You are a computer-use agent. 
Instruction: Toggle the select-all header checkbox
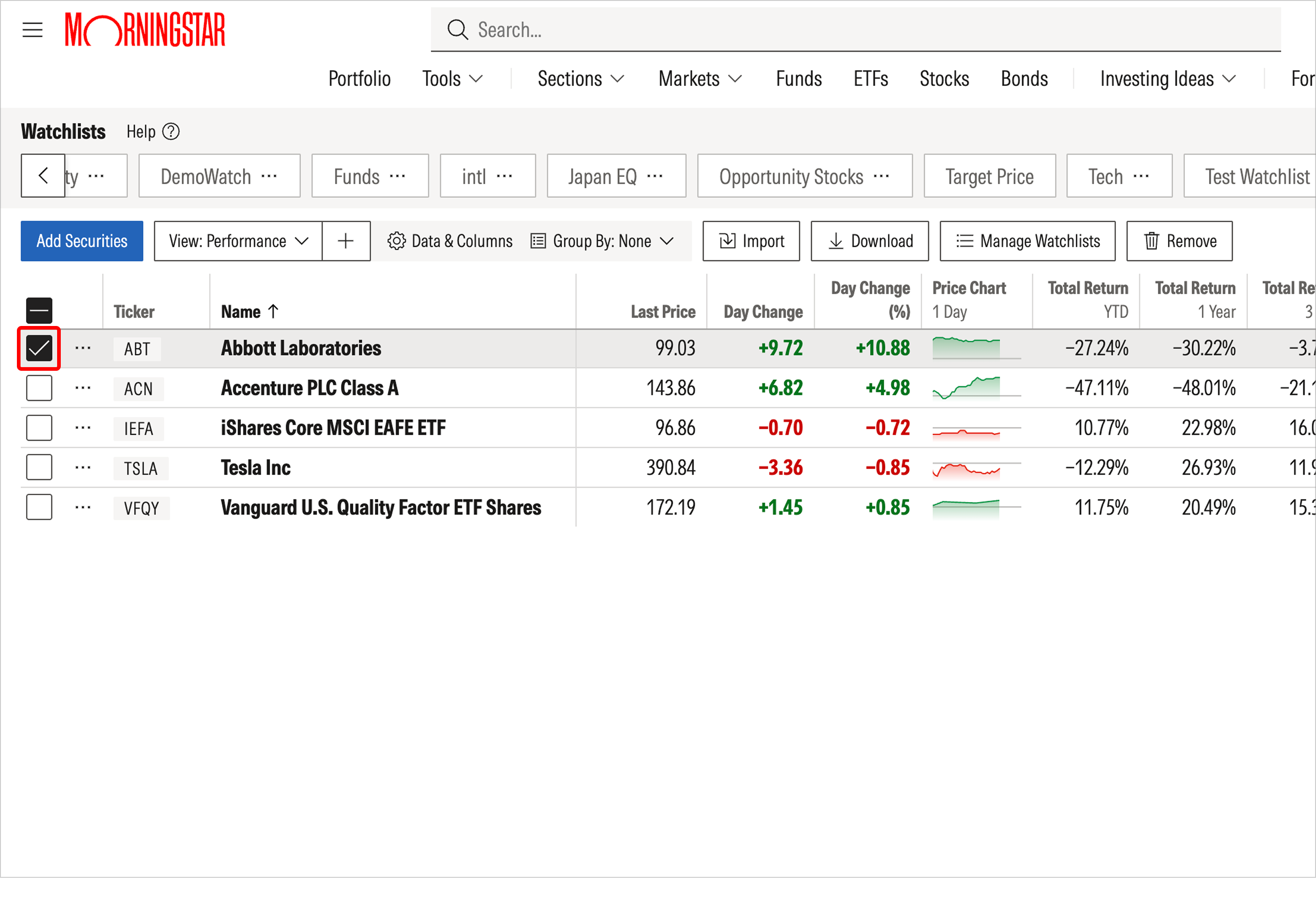39,310
